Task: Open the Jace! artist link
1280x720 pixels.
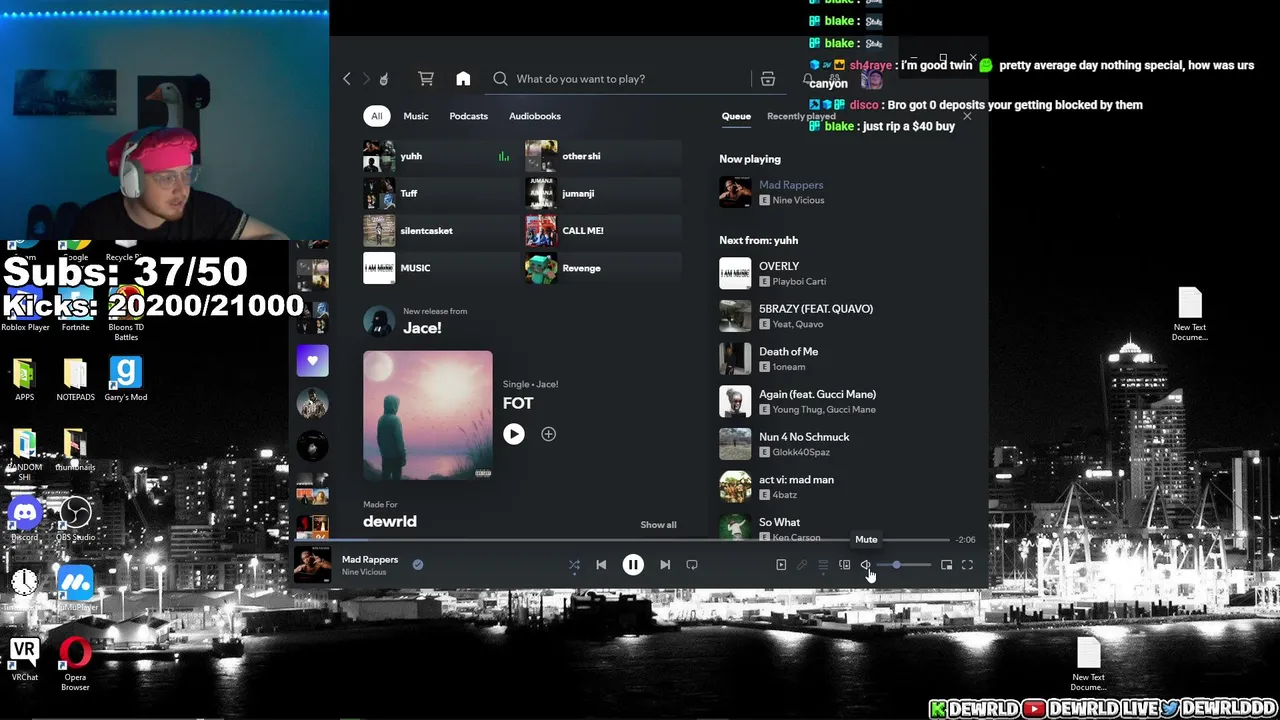Action: 422,328
